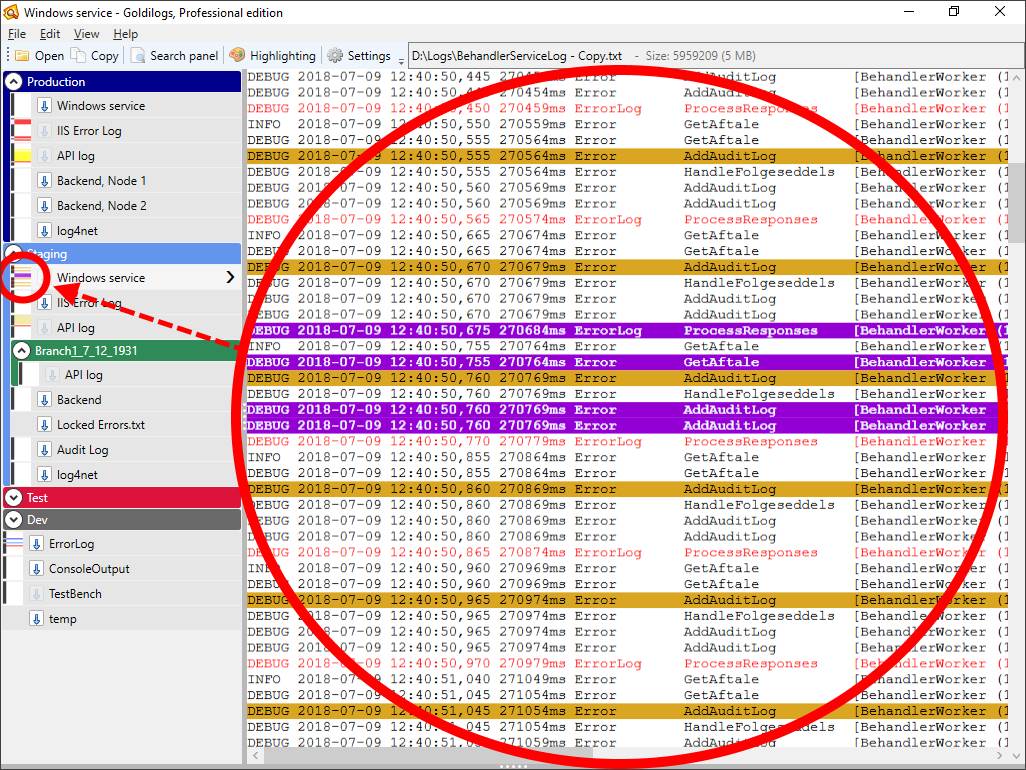This screenshot has height=770, width=1026.
Task: Open the Edit menu
Action: pyautogui.click(x=49, y=33)
